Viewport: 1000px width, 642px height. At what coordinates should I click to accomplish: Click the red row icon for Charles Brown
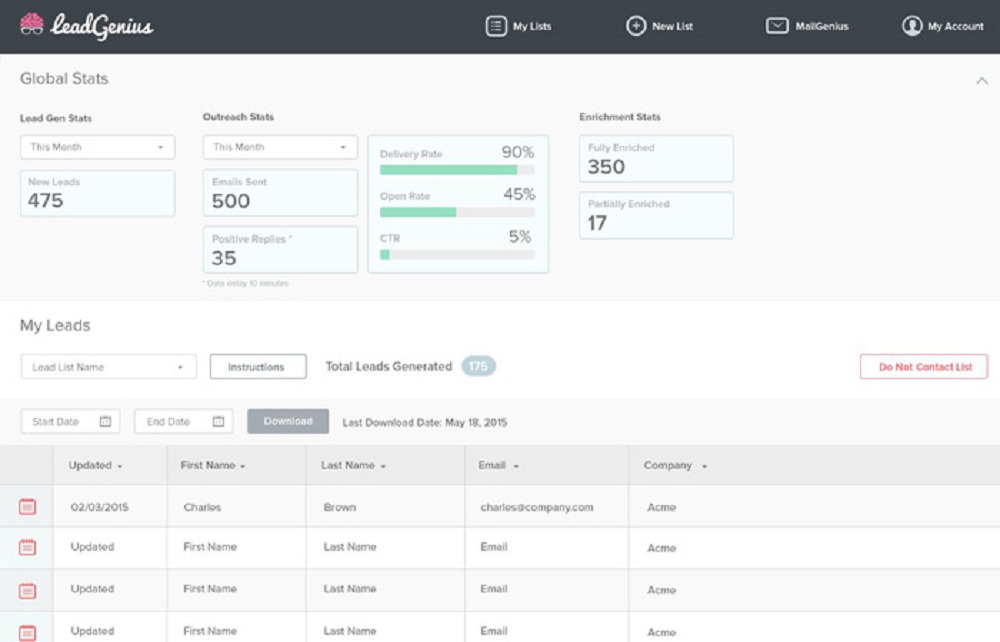pos(27,507)
